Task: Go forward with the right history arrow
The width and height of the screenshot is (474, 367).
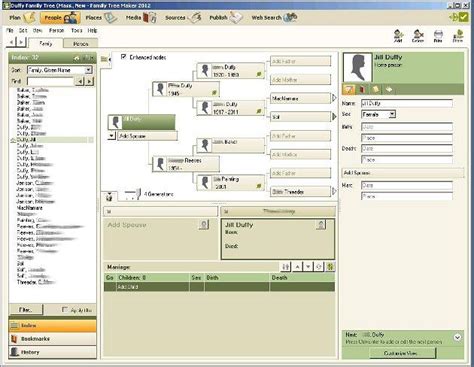Action: pyautogui.click(x=21, y=42)
